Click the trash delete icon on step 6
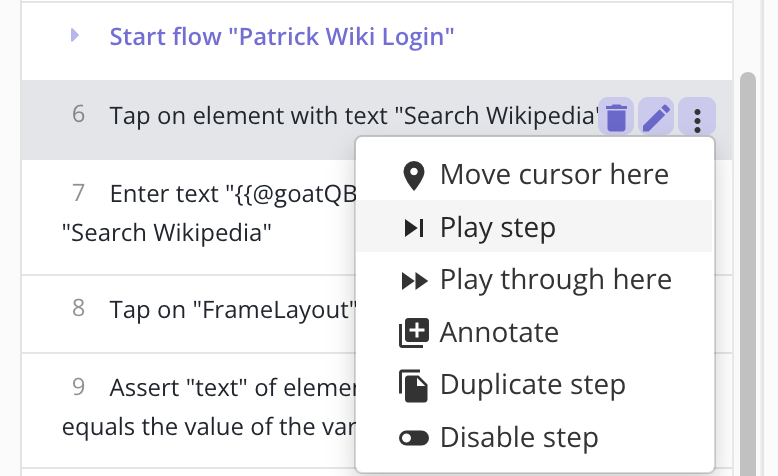 pyautogui.click(x=617, y=118)
